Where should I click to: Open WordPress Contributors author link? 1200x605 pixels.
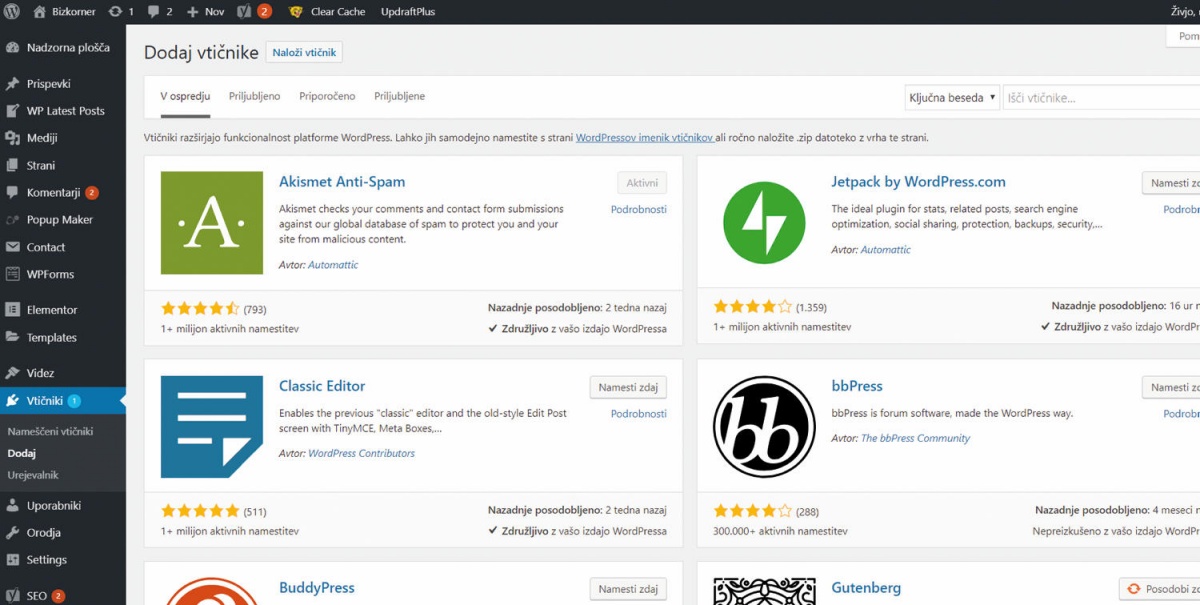(x=361, y=453)
